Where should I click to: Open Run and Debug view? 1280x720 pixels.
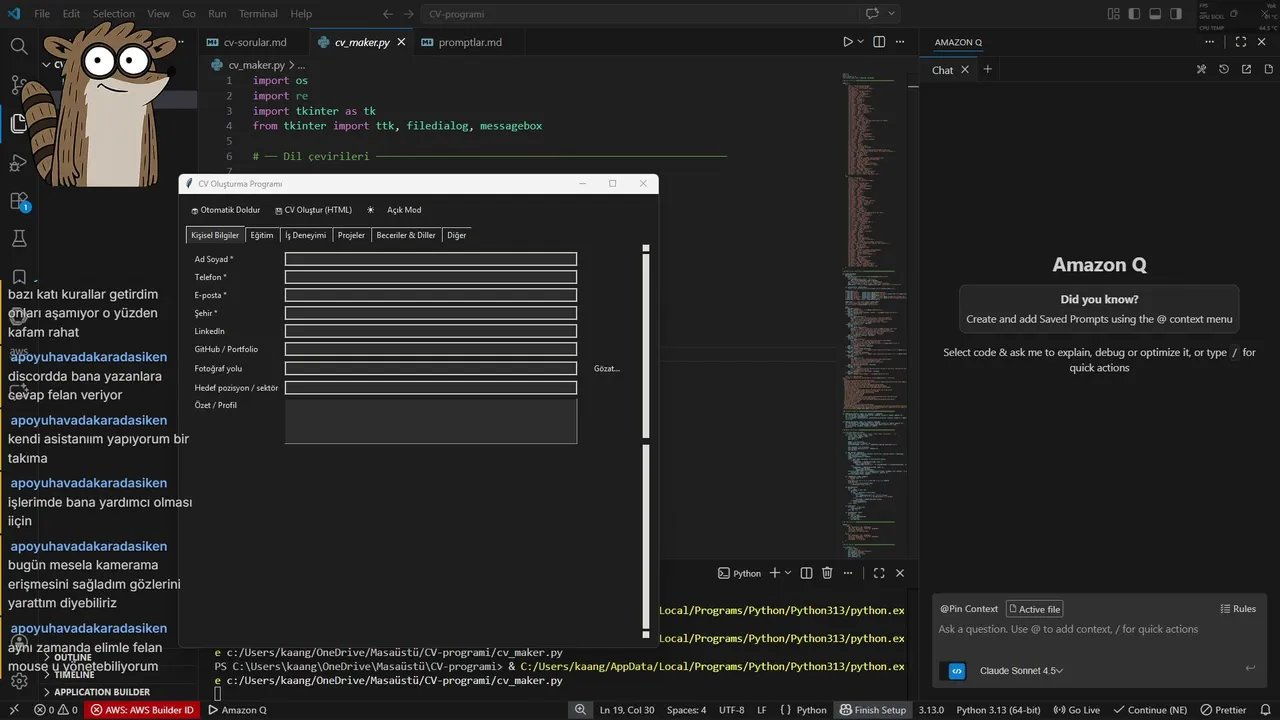(18, 162)
